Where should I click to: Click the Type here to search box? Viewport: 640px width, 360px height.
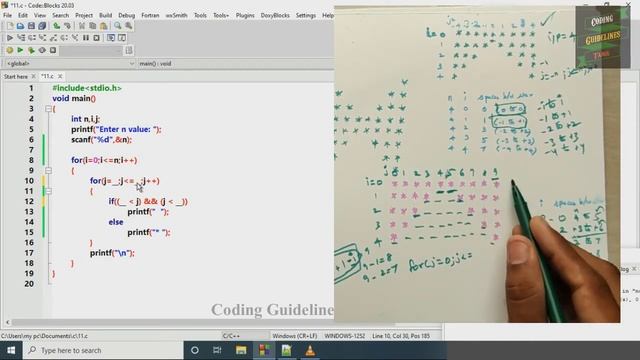click(x=103, y=350)
